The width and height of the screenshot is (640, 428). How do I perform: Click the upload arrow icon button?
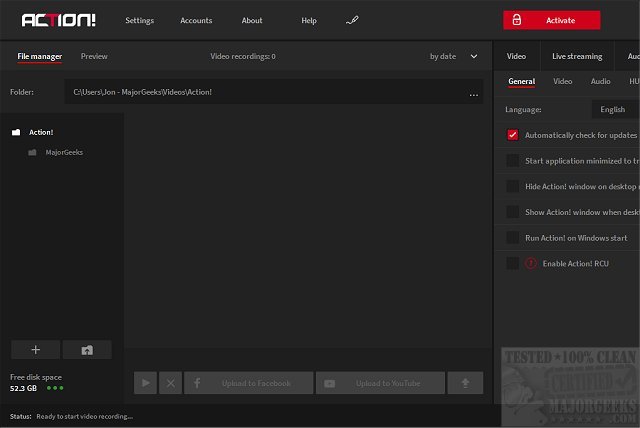[x=466, y=383]
